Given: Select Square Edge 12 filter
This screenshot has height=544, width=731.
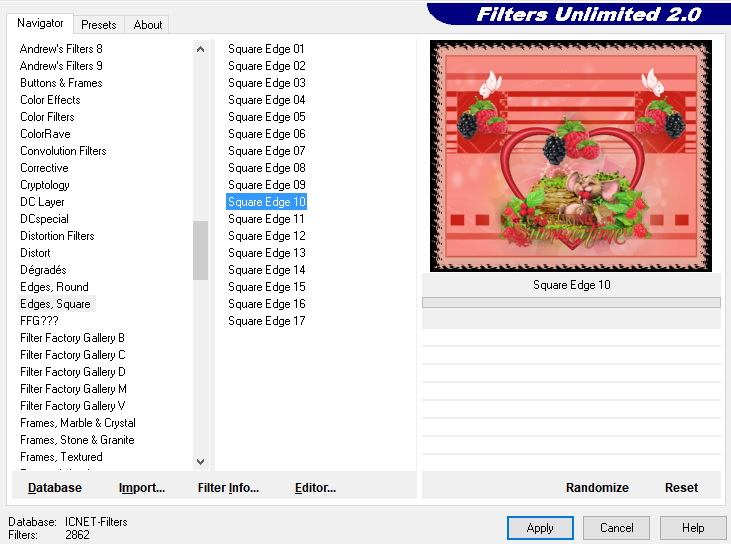Looking at the screenshot, I should click(x=266, y=236).
